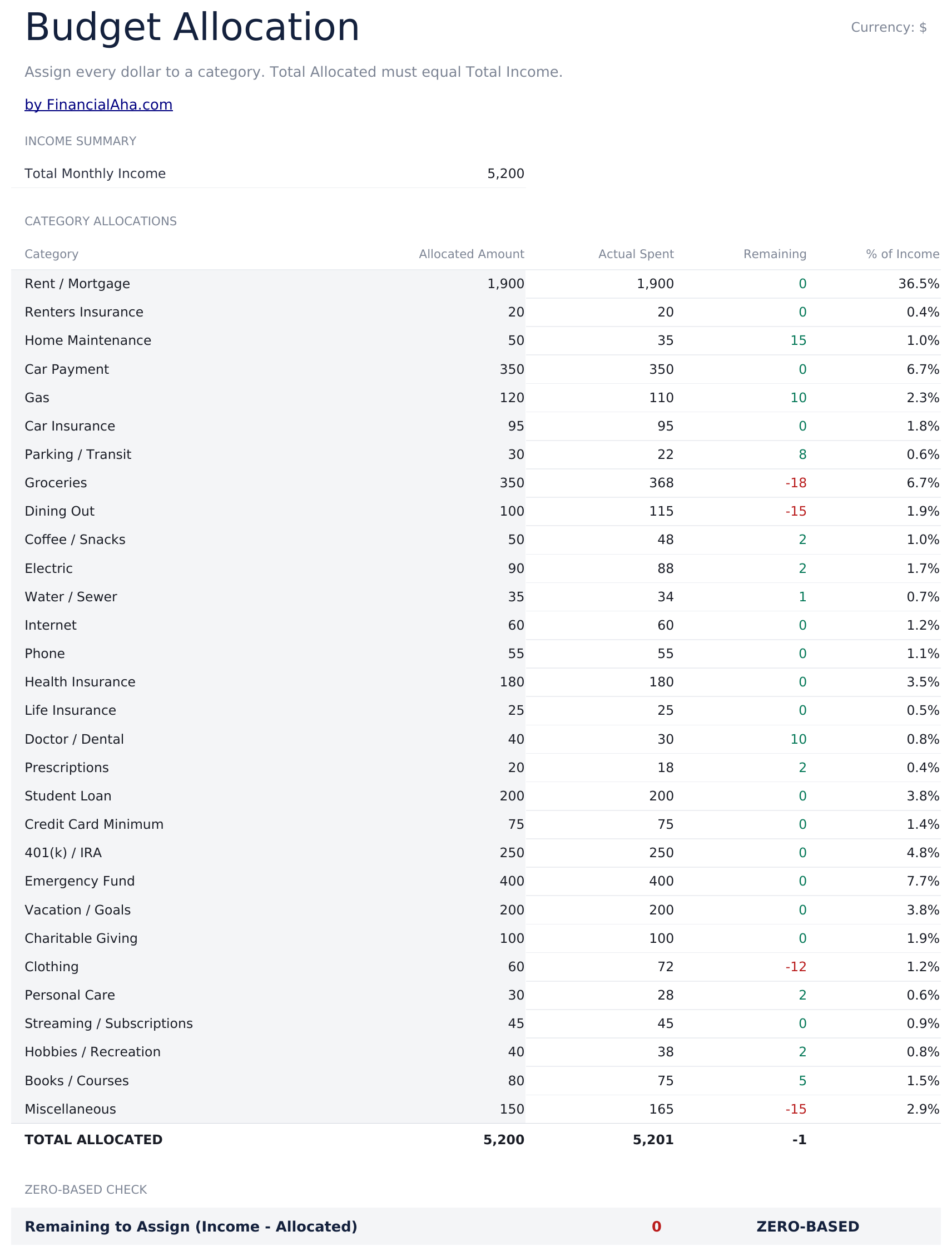Screen dimensions: 952x1256
Task: Click the Total Monthly Income value 5,200
Action: [x=505, y=174]
